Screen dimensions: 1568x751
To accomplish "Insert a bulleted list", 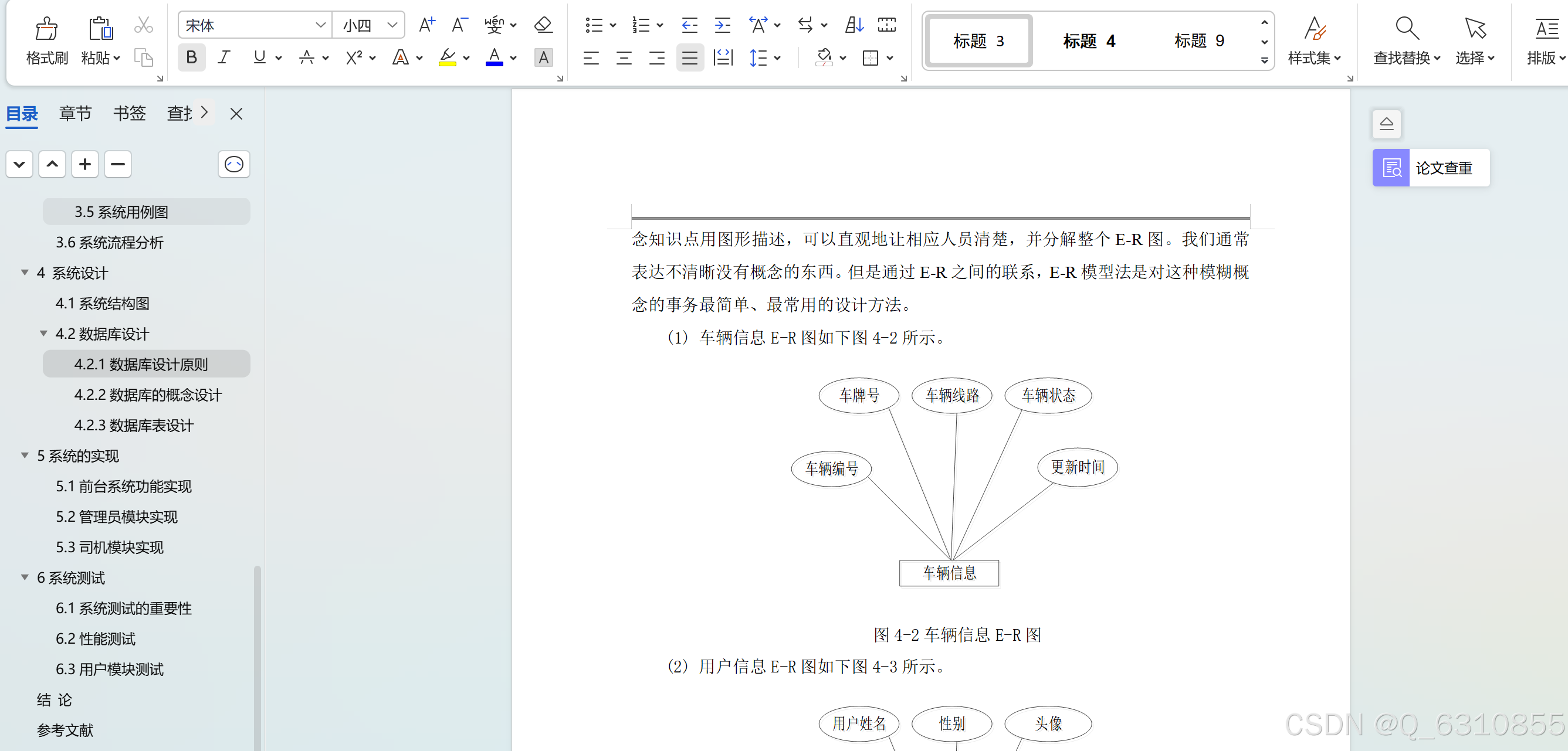I will tap(594, 25).
